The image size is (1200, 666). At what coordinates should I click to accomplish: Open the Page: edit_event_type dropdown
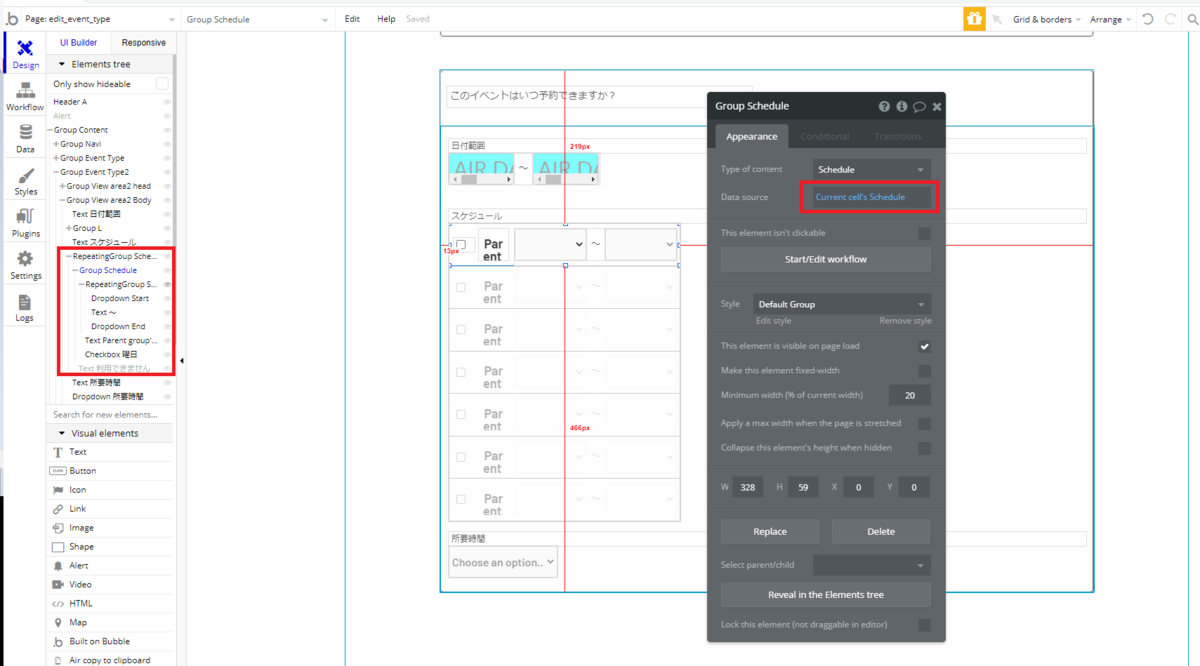click(98, 19)
